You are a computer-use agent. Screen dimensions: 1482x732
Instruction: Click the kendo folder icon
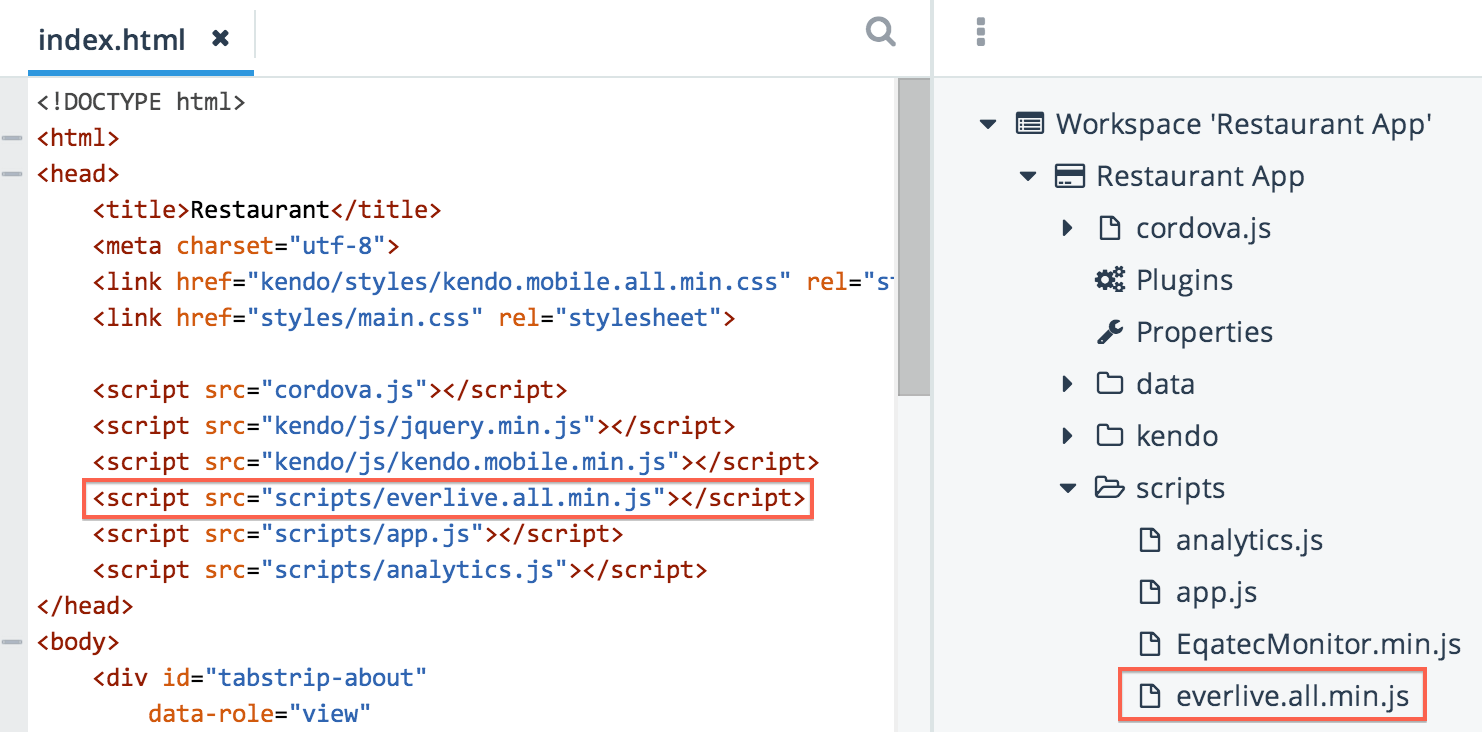click(x=1110, y=436)
